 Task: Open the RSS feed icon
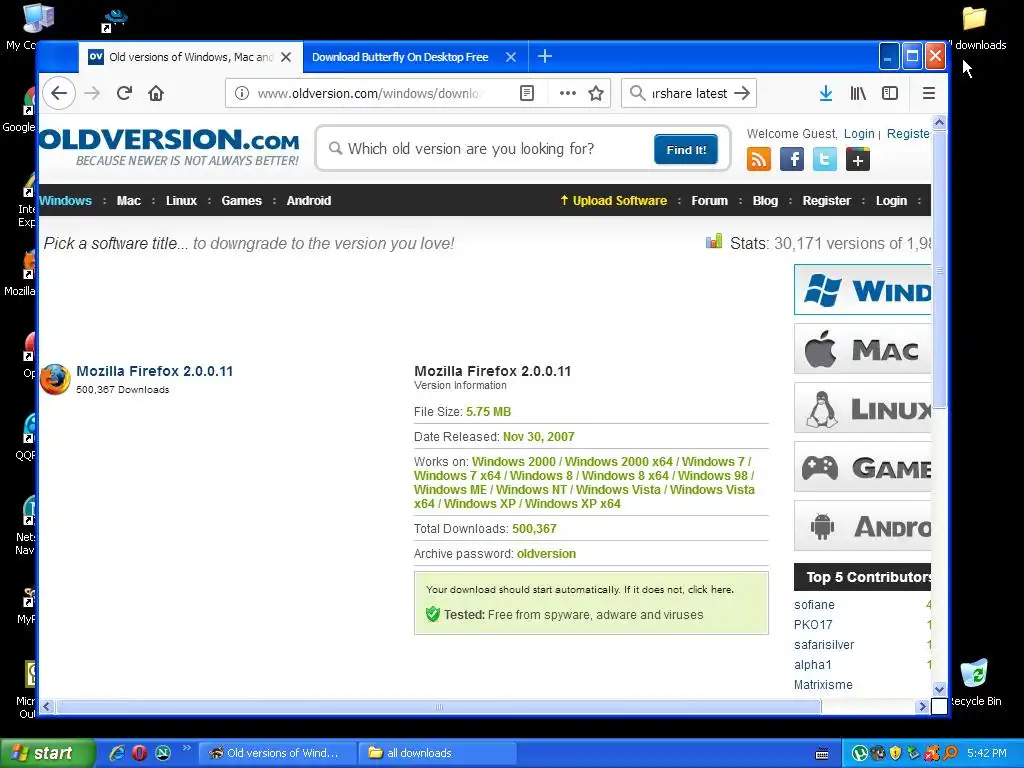[759, 159]
